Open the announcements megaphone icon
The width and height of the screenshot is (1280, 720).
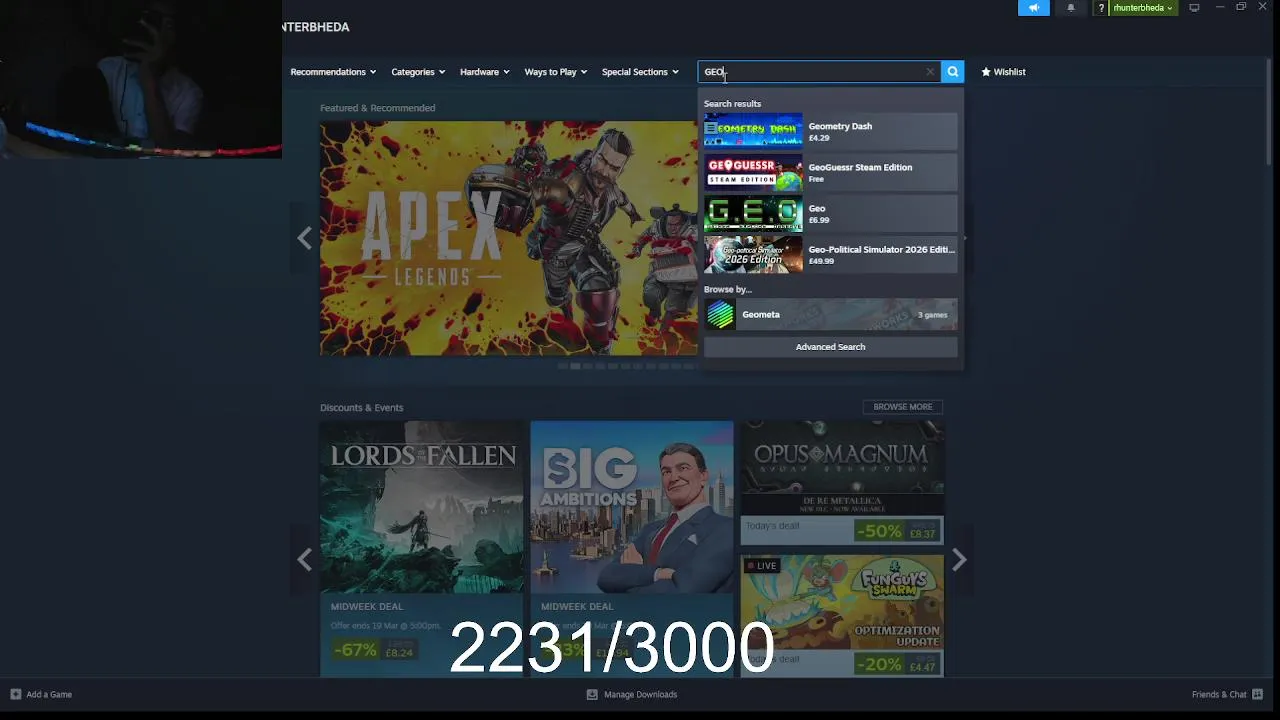click(1034, 8)
